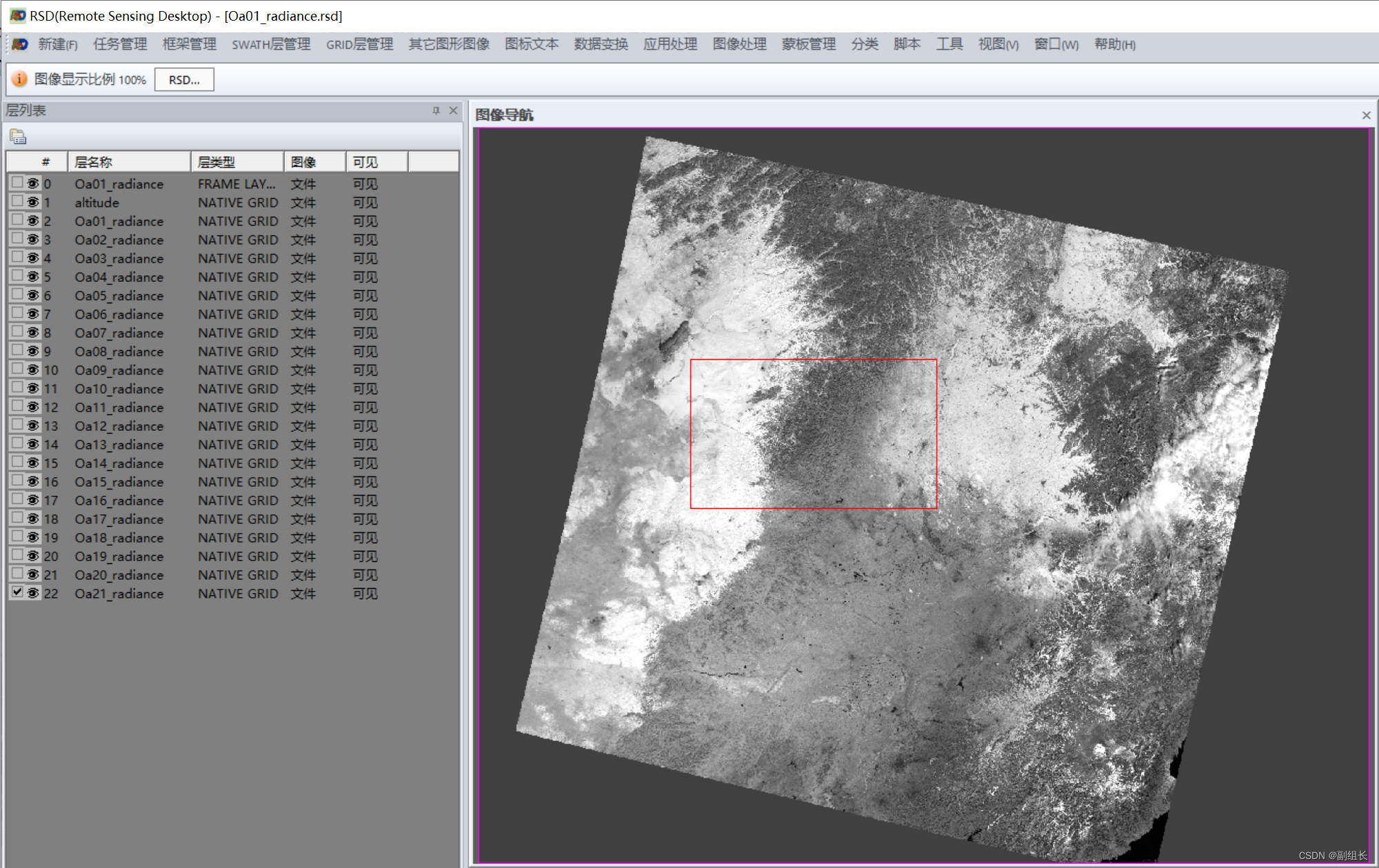Check the altitude layer checkbox
This screenshot has width=1379, height=868.
[x=17, y=201]
